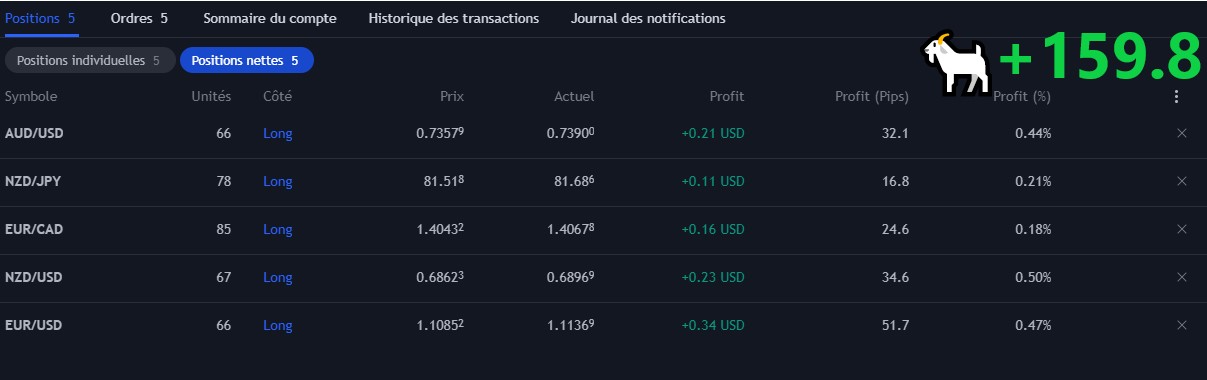Close the NZD/USD position with its X icon
The image size is (1207, 380).
point(1182,277)
